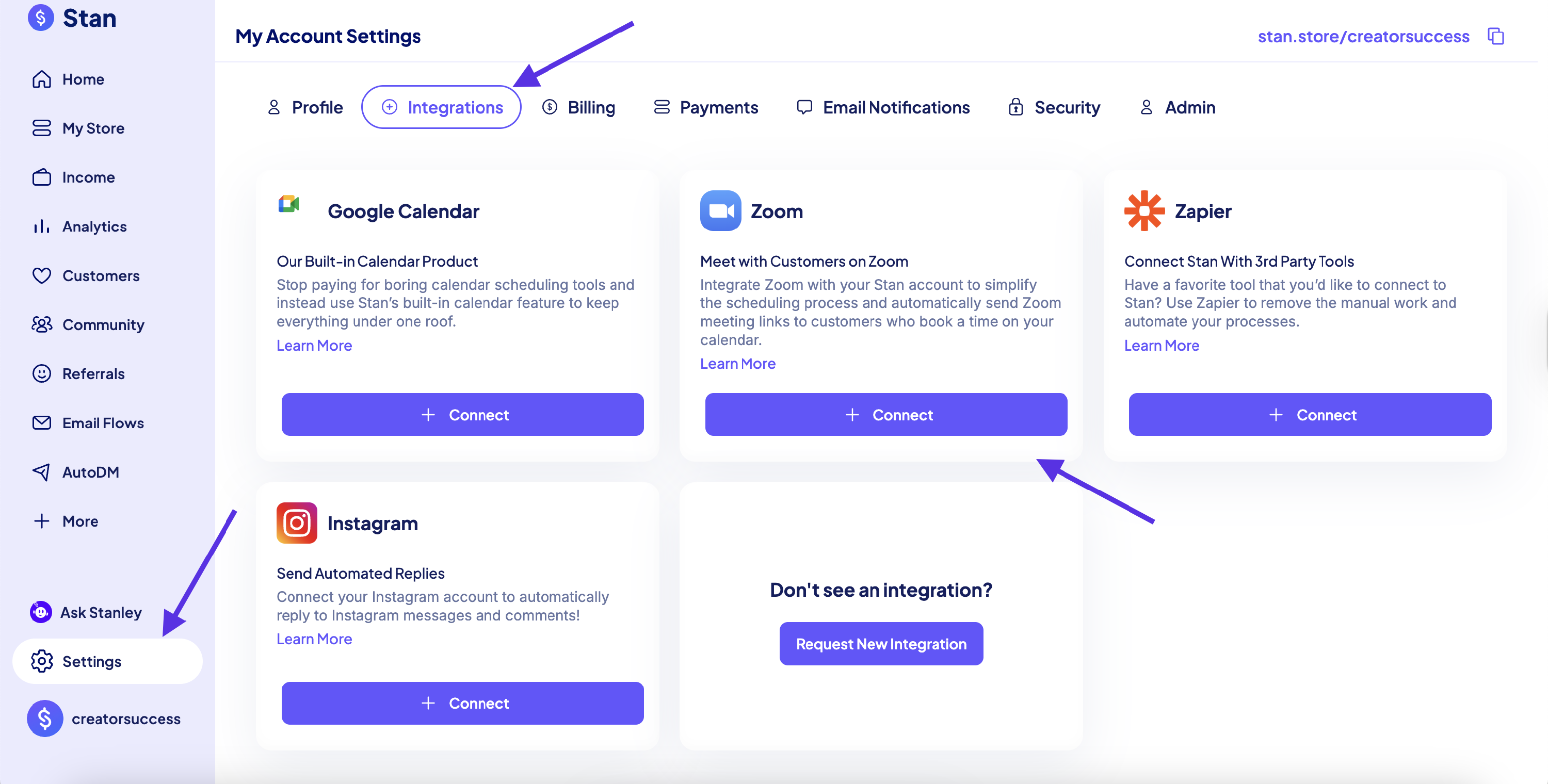Connect the Instagram integration
The width and height of the screenshot is (1548, 784).
462,703
